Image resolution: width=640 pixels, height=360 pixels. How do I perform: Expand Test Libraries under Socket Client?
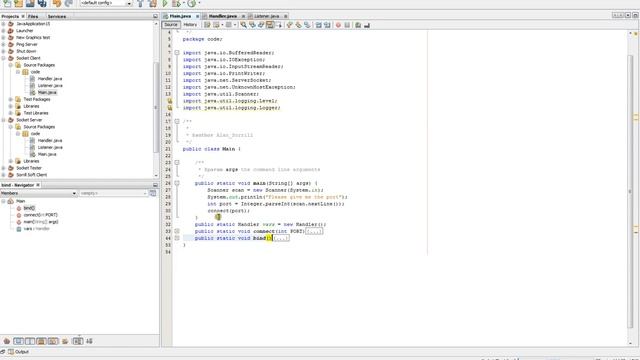11,113
